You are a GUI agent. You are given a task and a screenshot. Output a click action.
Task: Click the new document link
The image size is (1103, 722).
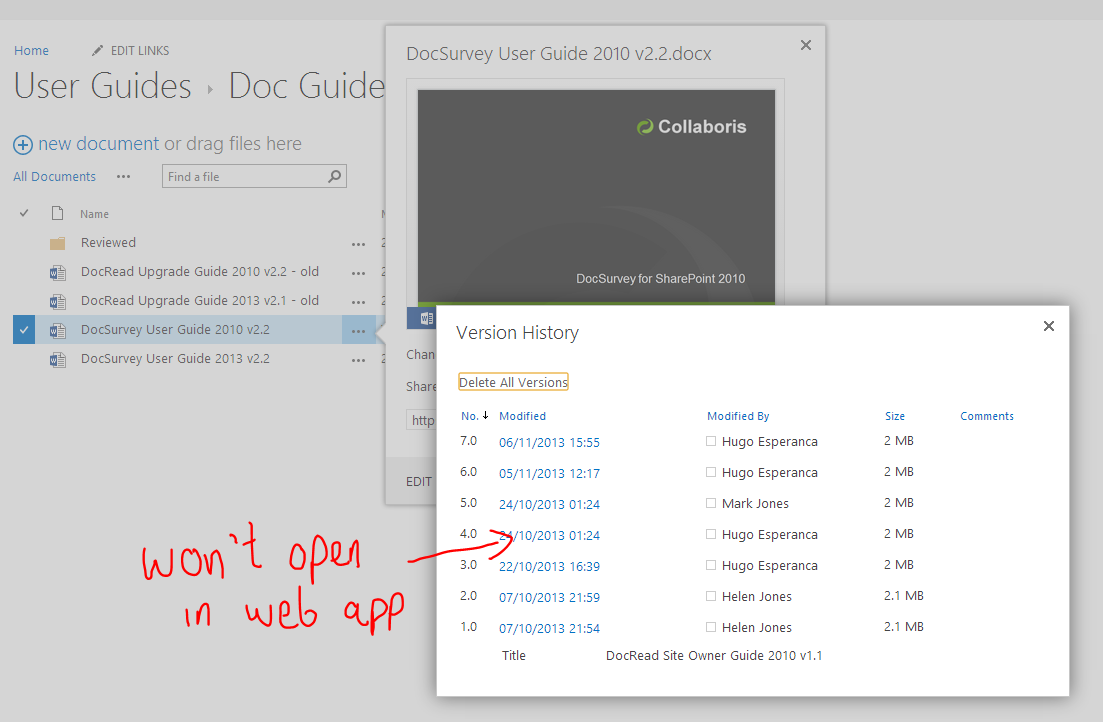pos(98,144)
